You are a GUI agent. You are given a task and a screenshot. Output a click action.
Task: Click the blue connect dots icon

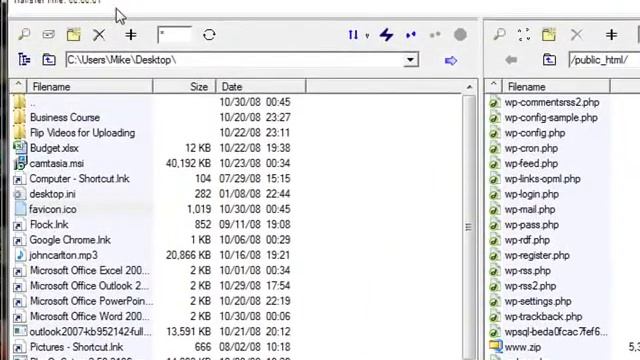411,35
